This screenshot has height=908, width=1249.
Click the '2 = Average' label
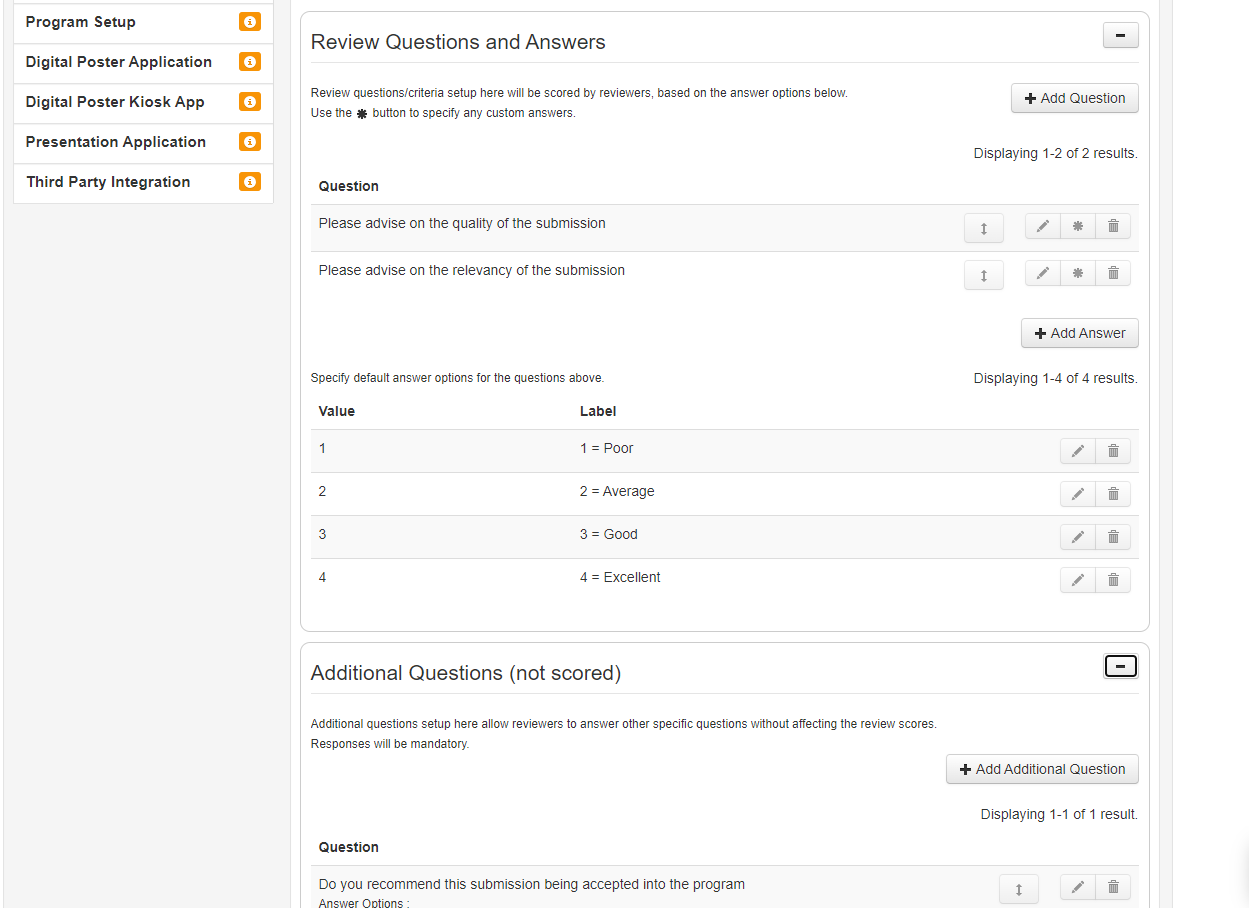617,491
